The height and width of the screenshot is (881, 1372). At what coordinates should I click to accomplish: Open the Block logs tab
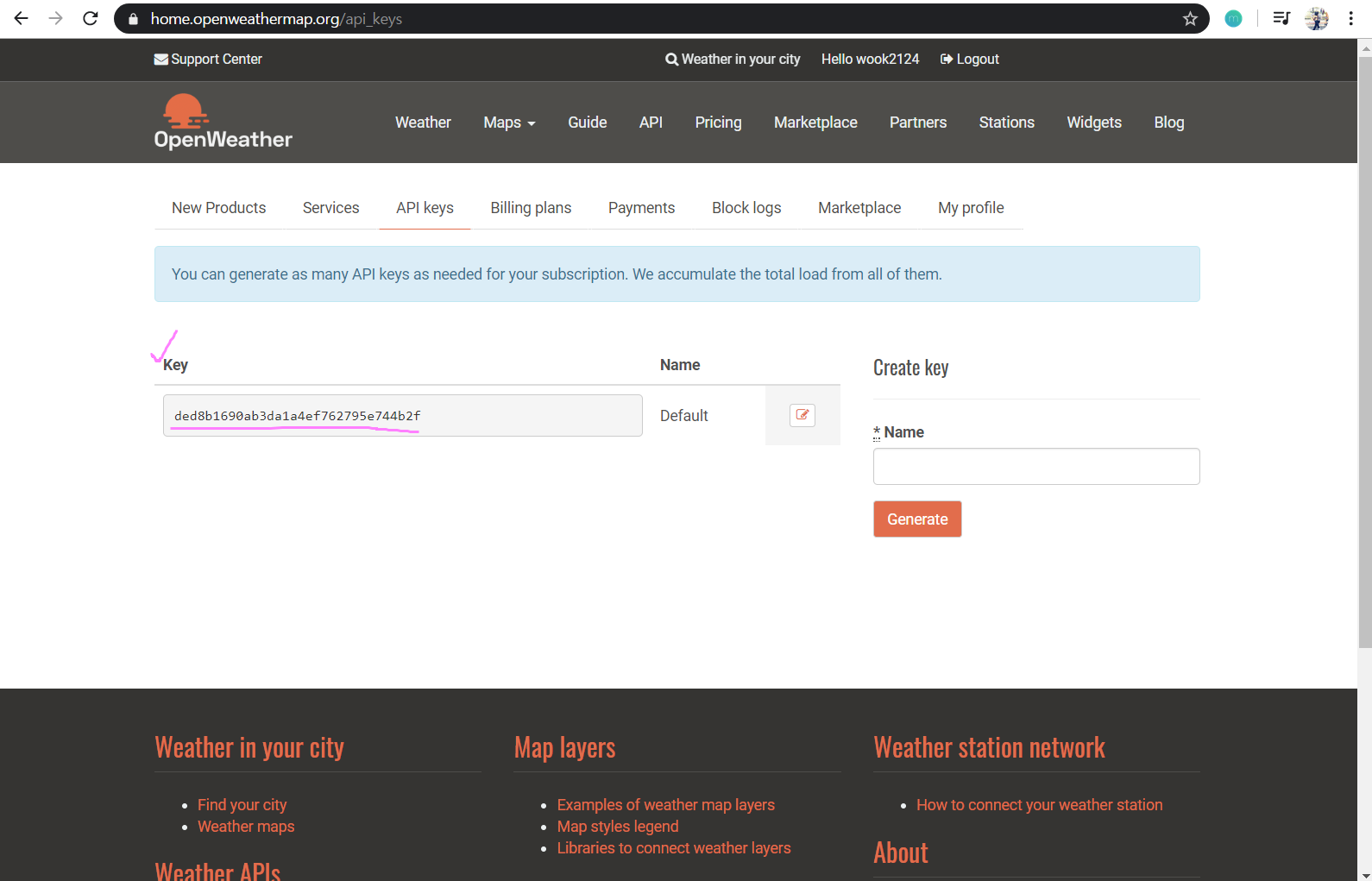[x=746, y=208]
